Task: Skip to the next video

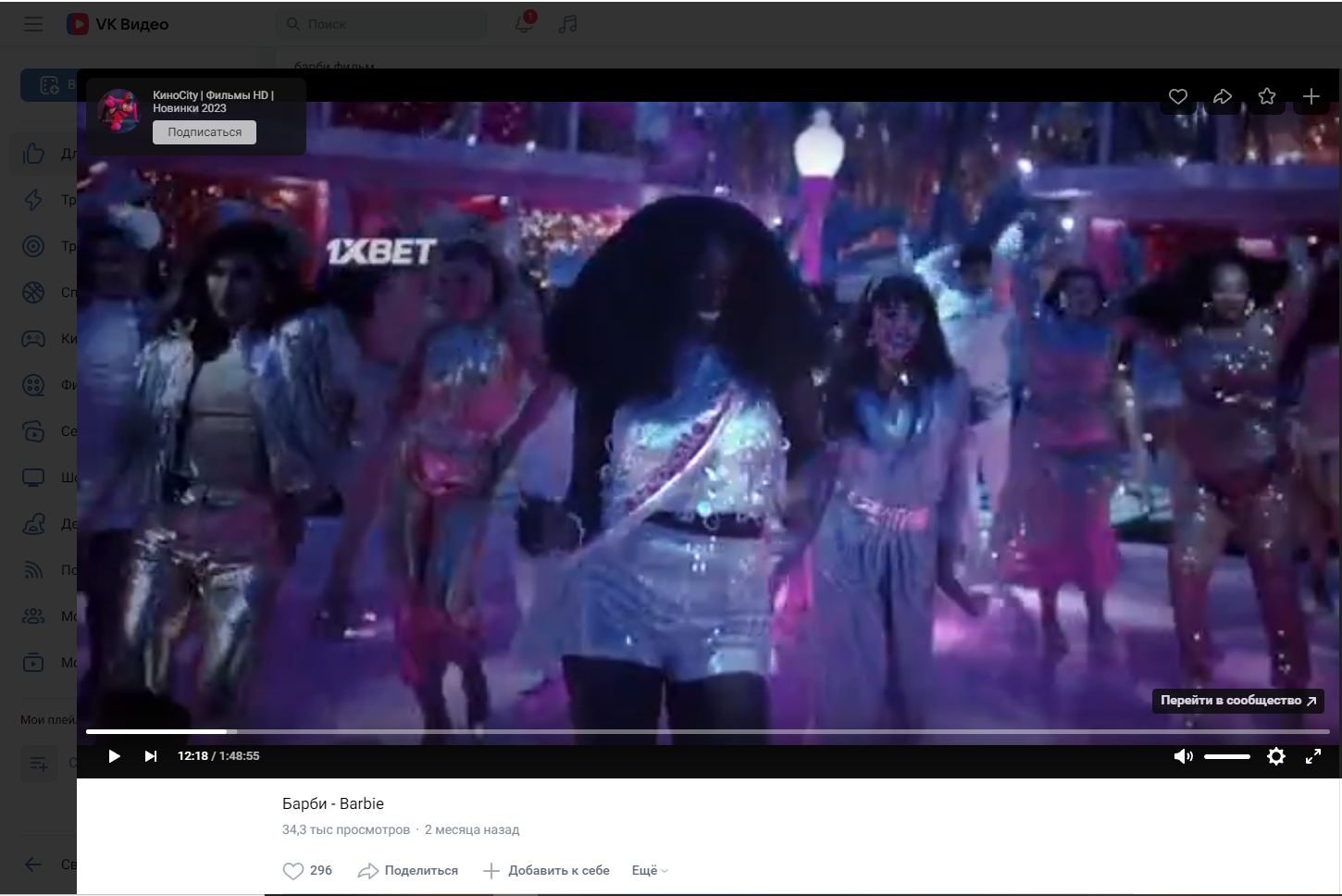Action: tap(151, 756)
